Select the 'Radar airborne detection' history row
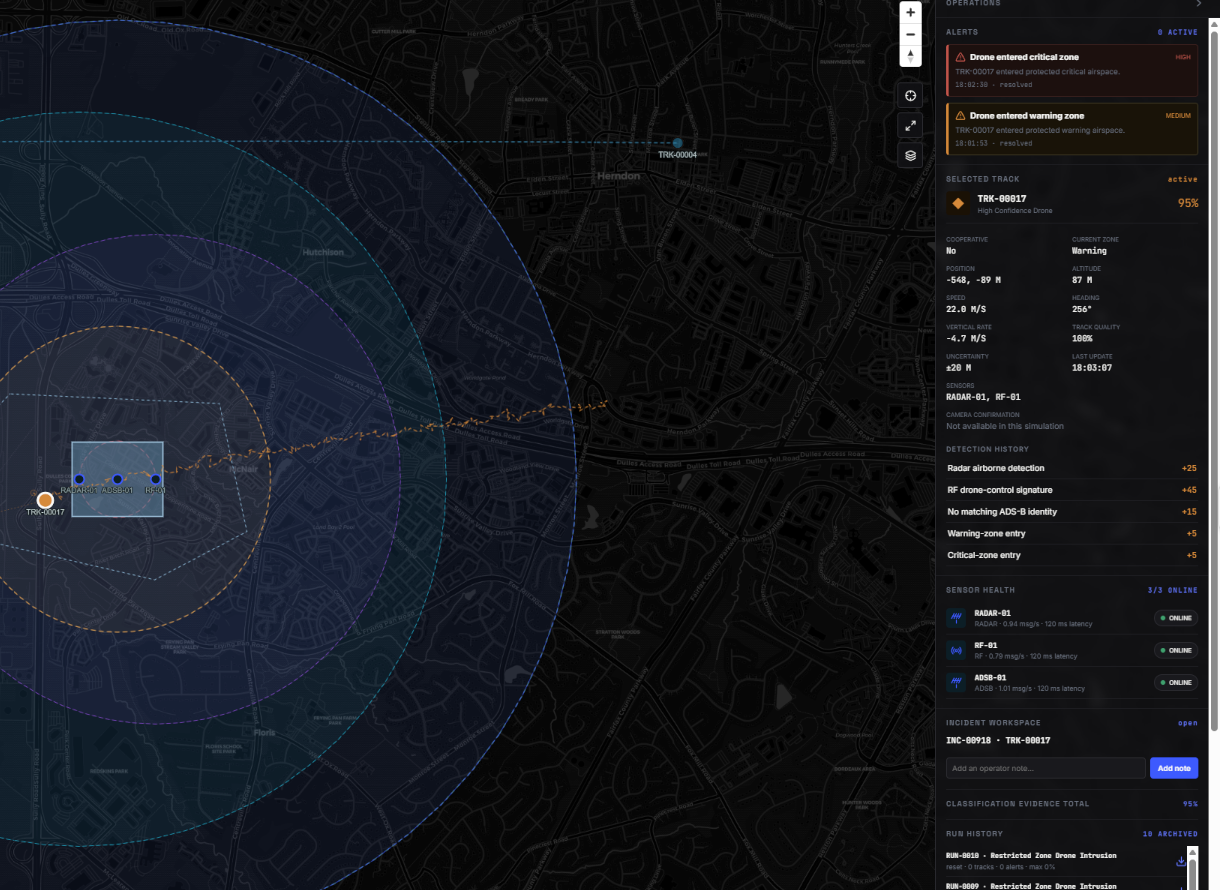1220x890 pixels. tap(1072, 468)
